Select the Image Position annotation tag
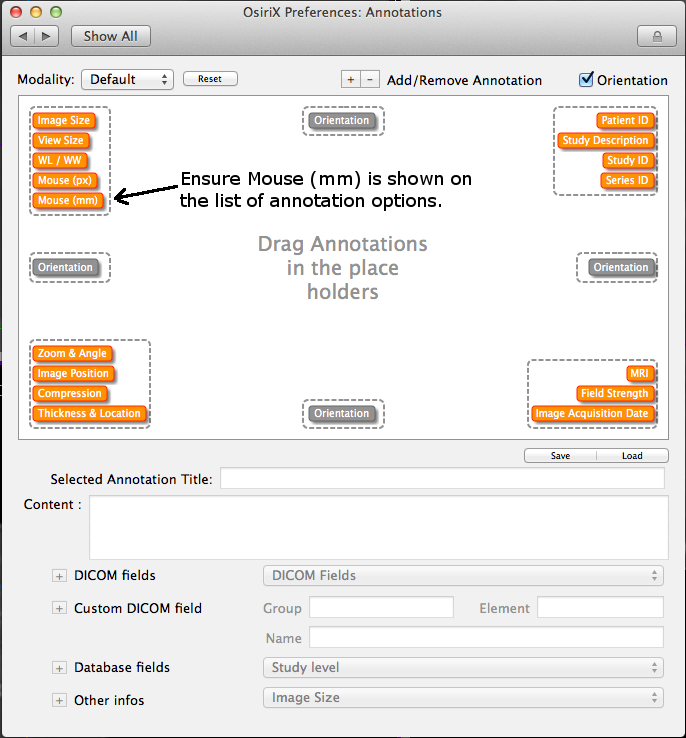 tap(73, 374)
